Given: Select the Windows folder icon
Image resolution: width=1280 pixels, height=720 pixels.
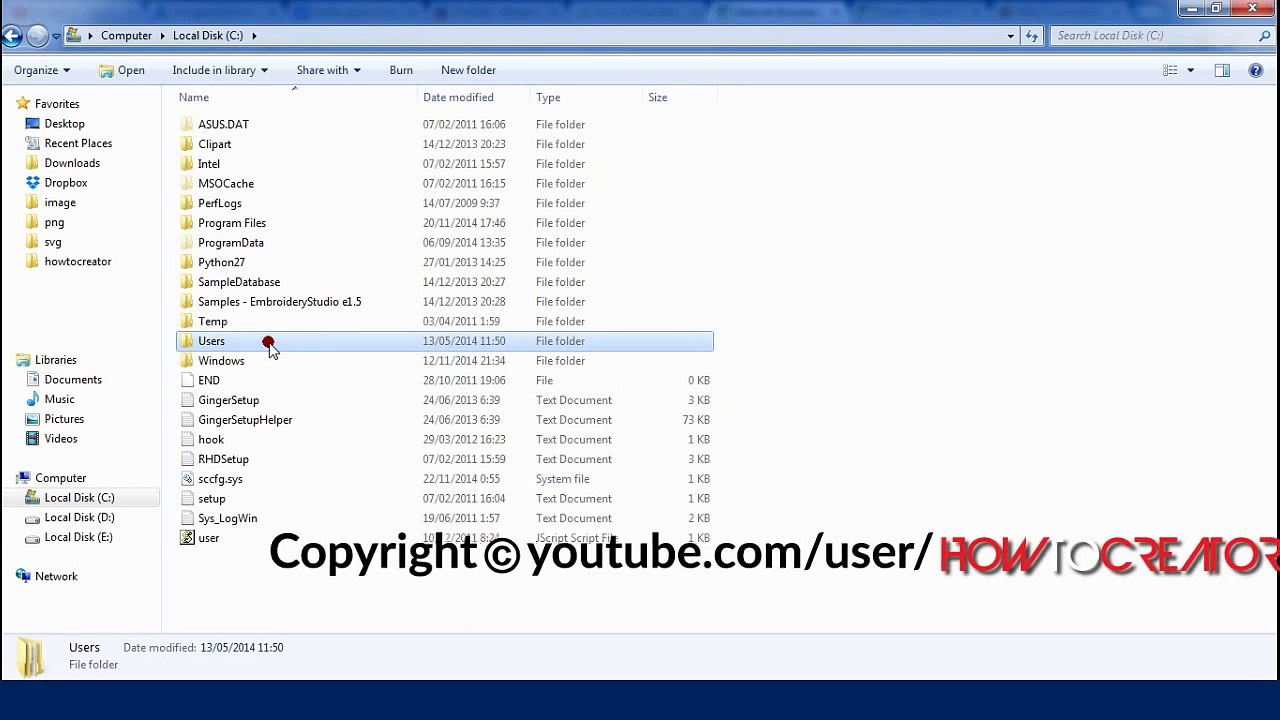Looking at the screenshot, I should (x=187, y=361).
